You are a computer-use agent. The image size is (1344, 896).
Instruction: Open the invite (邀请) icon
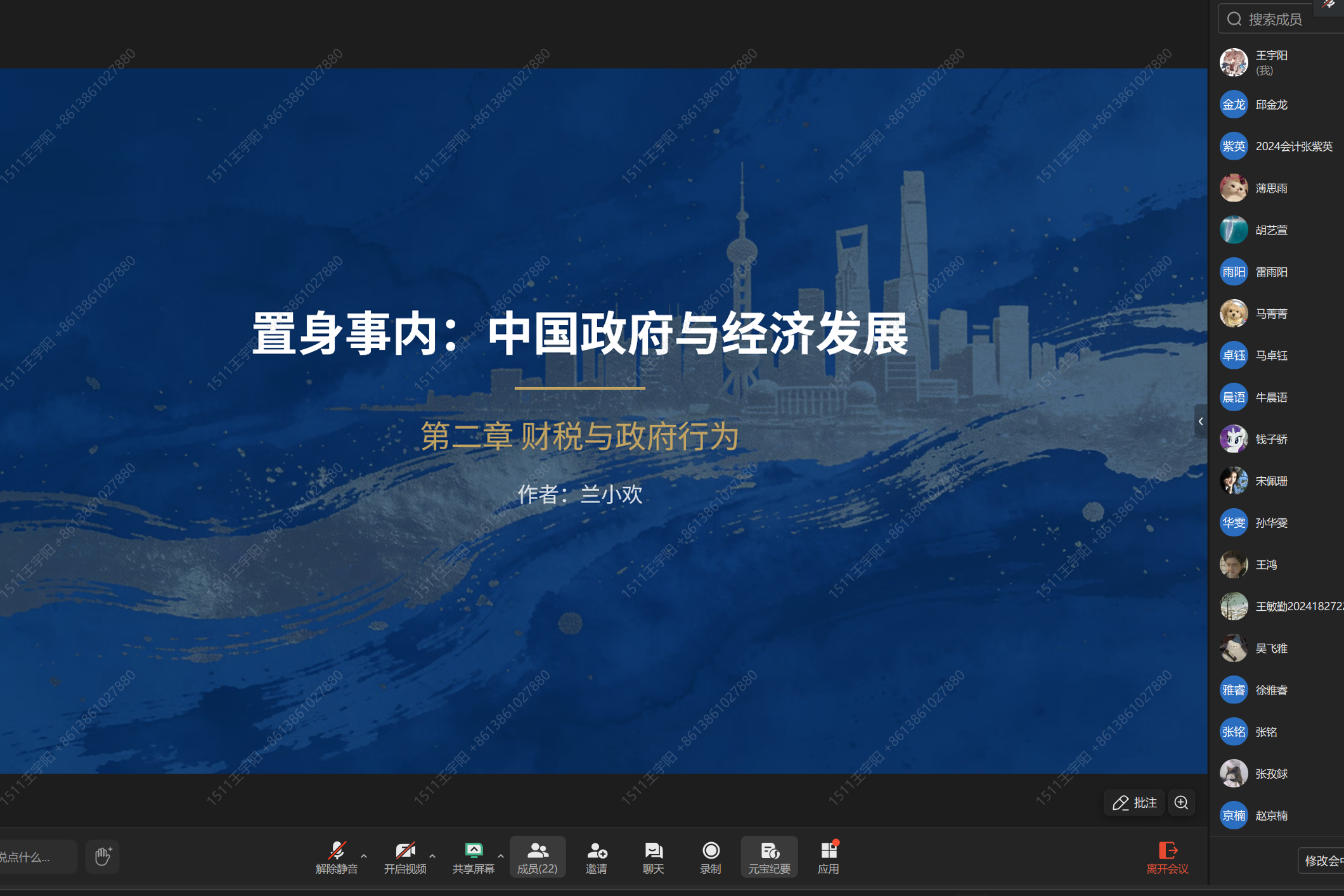(x=596, y=857)
